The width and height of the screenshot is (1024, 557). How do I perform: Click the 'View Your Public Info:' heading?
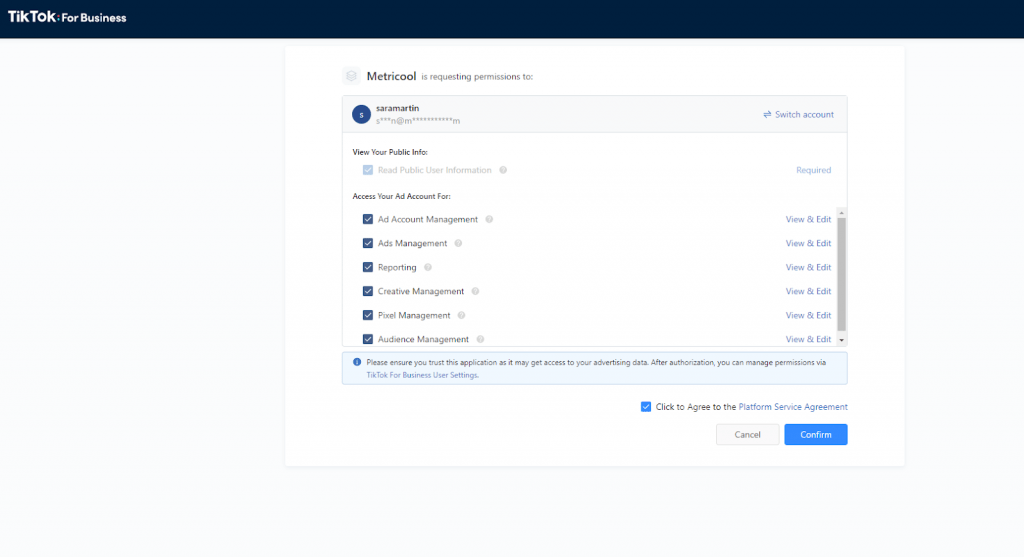pos(390,152)
